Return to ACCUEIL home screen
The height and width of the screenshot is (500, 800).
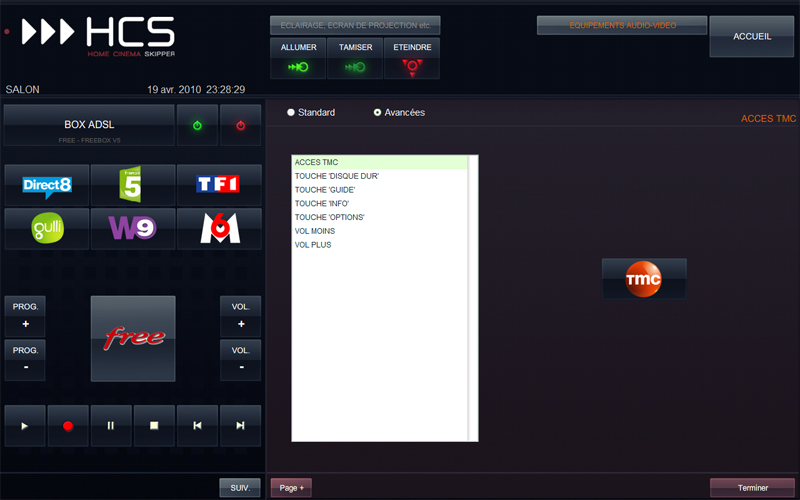pyautogui.click(x=752, y=36)
